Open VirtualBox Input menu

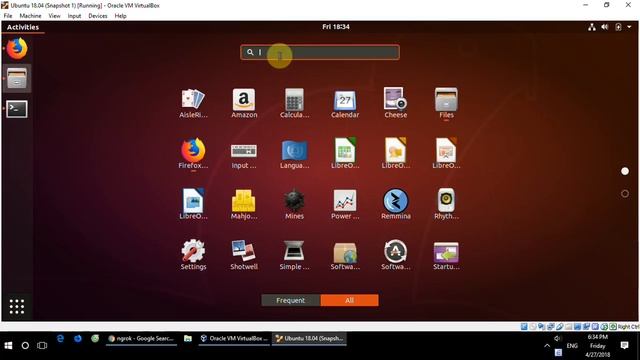point(74,16)
